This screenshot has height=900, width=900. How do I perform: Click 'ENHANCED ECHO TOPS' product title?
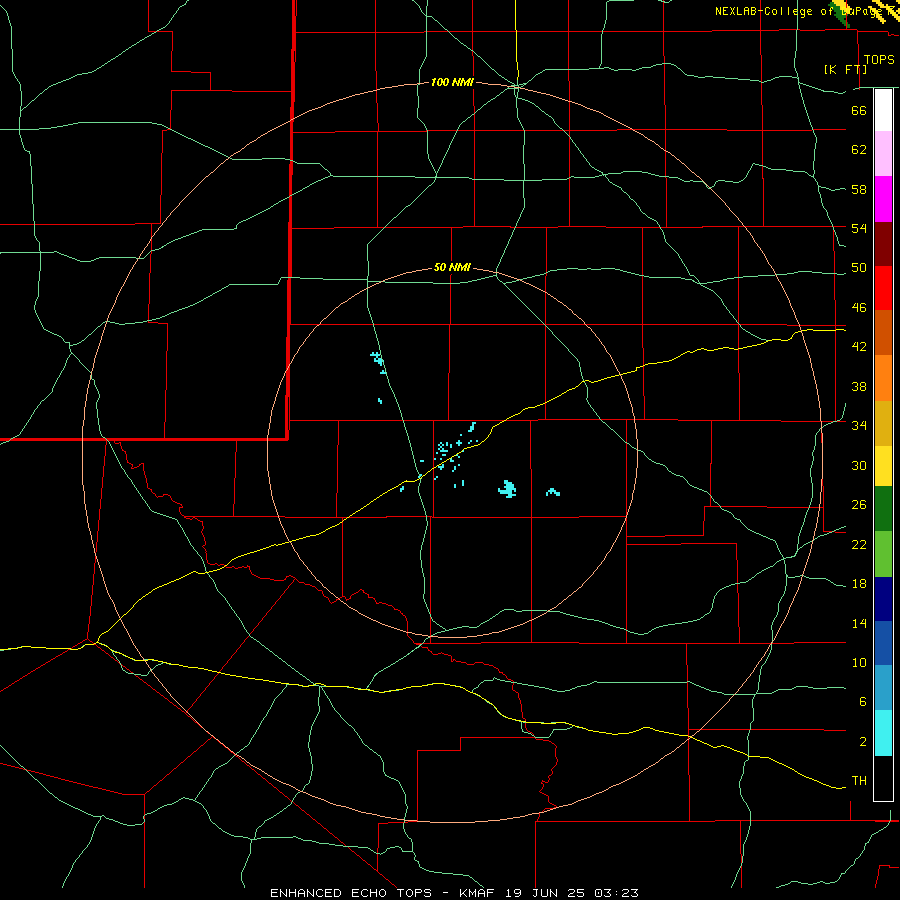pyautogui.click(x=351, y=893)
